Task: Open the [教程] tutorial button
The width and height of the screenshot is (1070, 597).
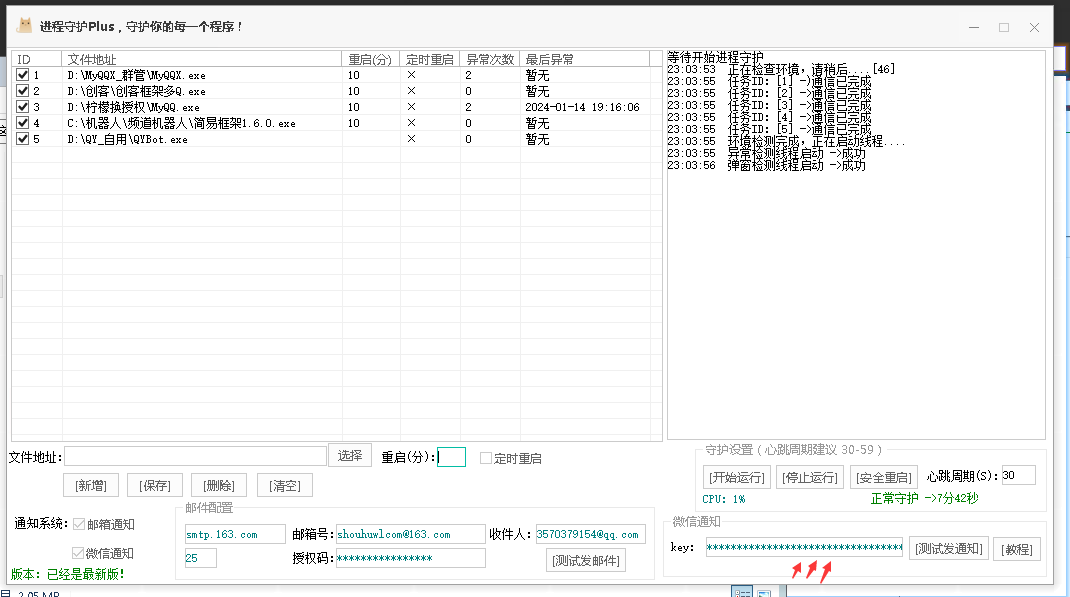Action: click(x=1017, y=549)
